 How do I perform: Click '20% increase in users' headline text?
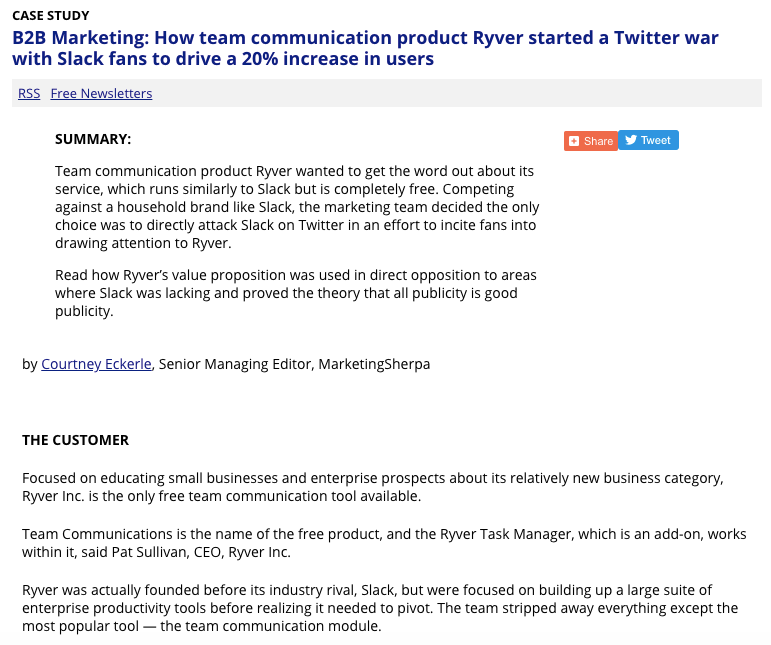click(x=338, y=59)
